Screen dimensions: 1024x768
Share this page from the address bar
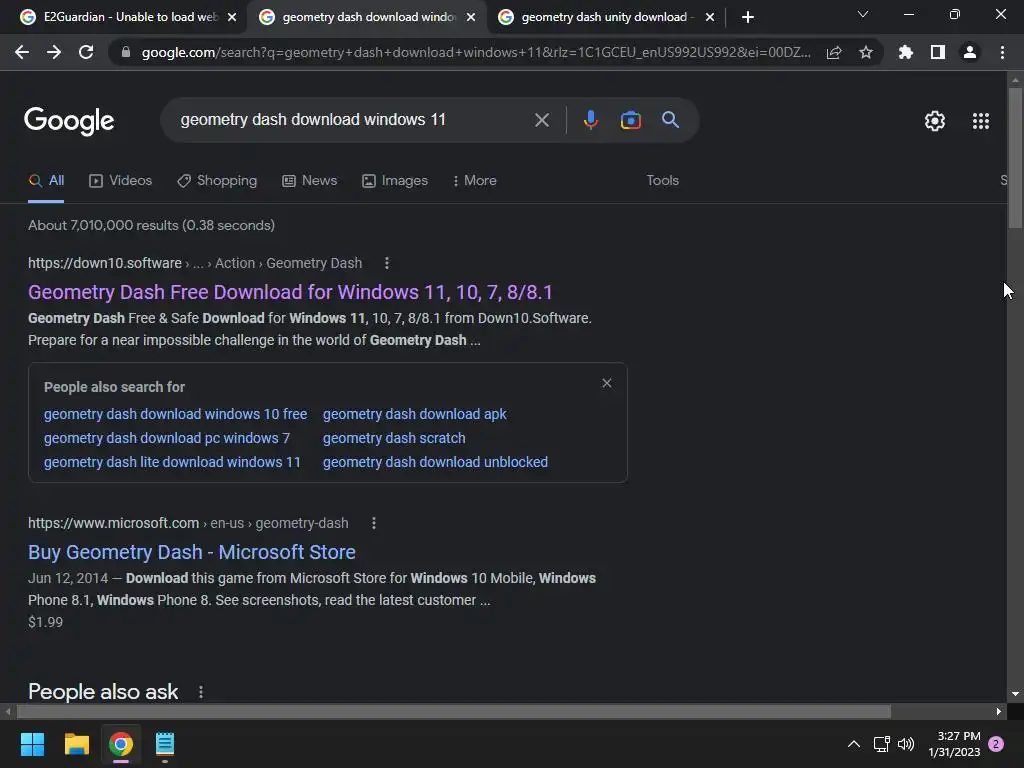coord(834,52)
